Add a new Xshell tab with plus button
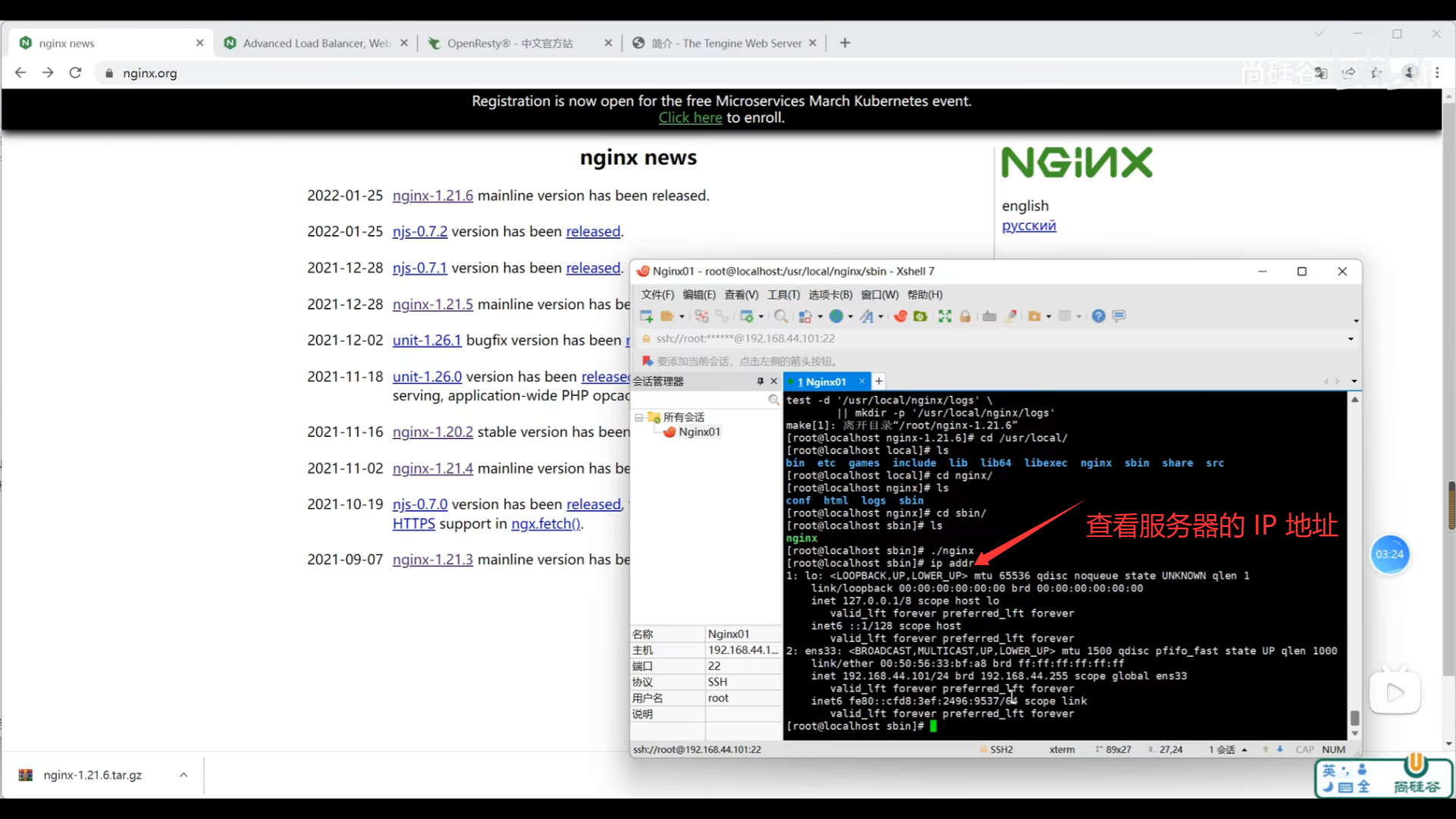 tap(879, 381)
